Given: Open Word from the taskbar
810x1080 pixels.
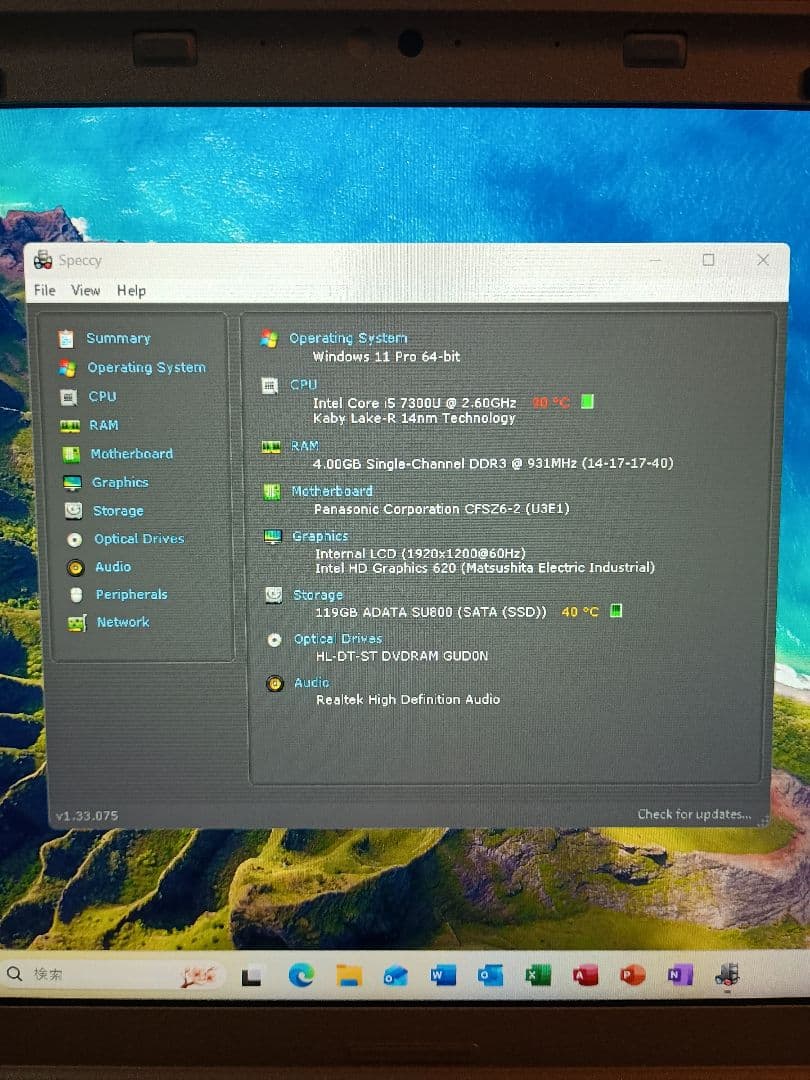Looking at the screenshot, I should [x=443, y=975].
